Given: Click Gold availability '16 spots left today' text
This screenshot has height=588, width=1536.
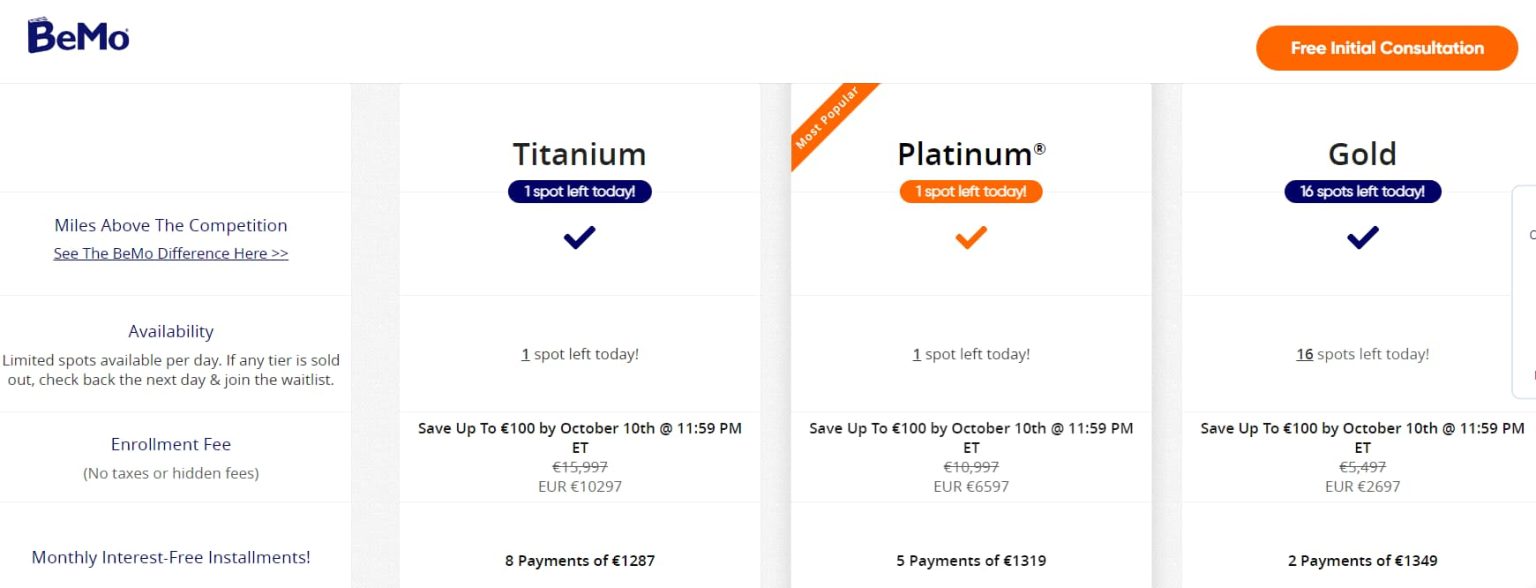Looking at the screenshot, I should click(x=1362, y=354).
